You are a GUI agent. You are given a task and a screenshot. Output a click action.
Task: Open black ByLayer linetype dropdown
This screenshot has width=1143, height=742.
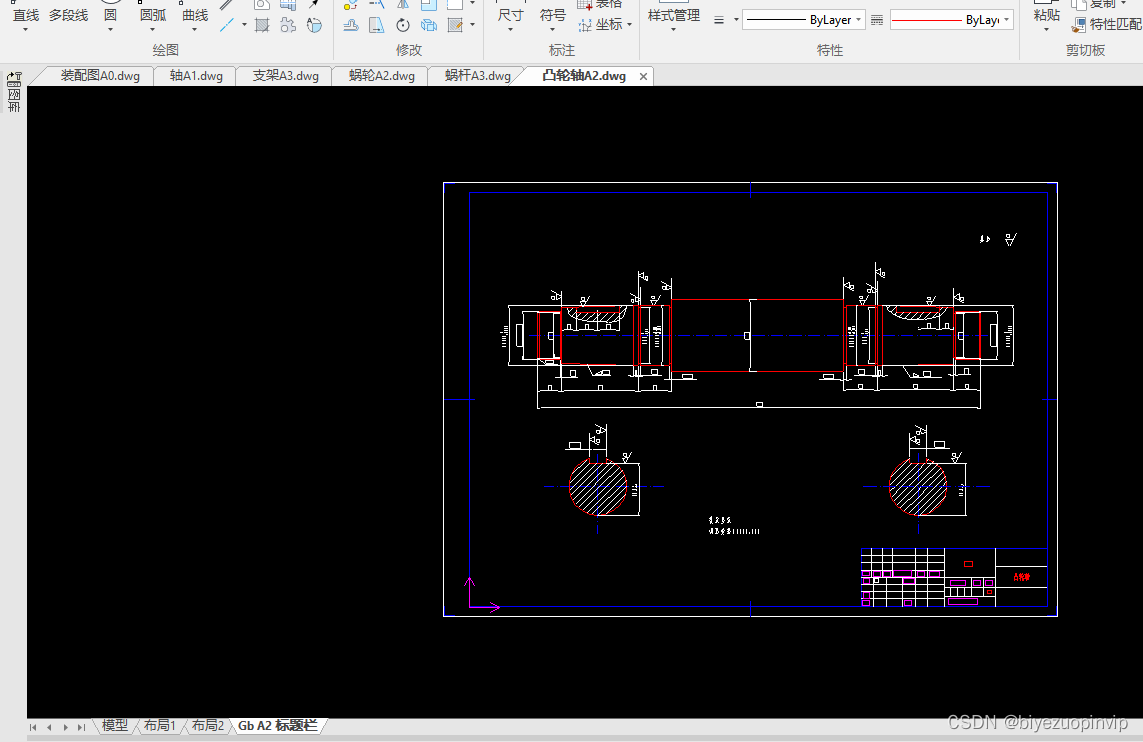click(804, 20)
